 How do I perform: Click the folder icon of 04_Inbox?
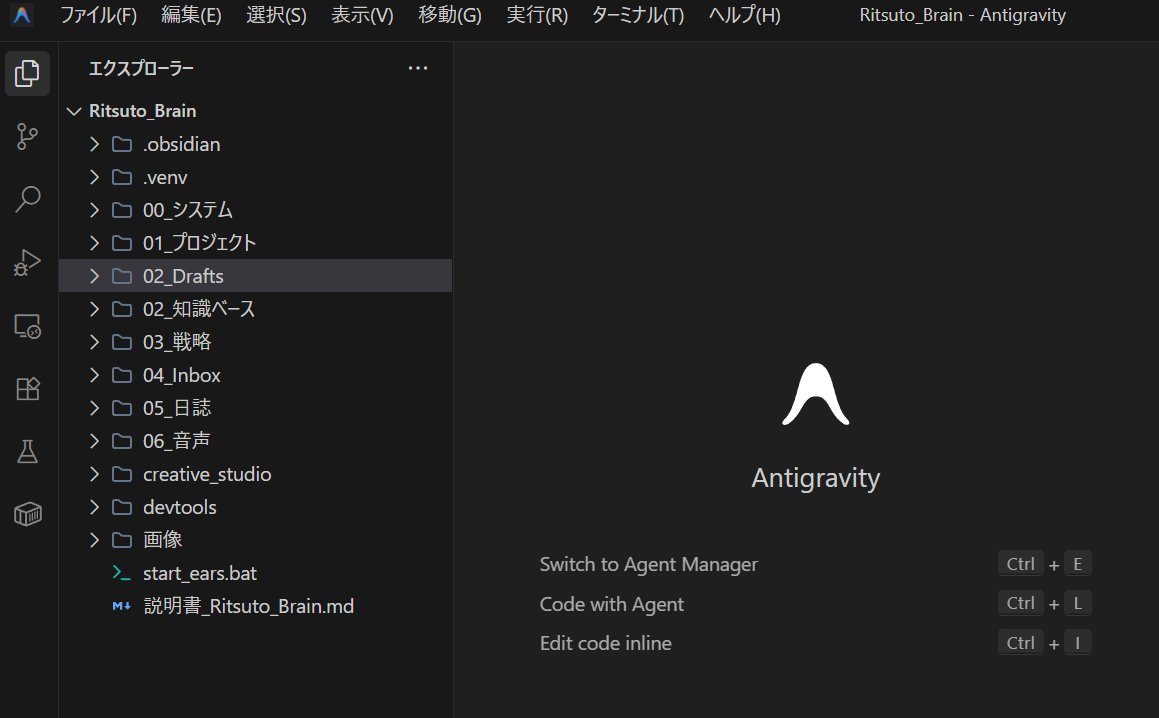pyautogui.click(x=122, y=375)
